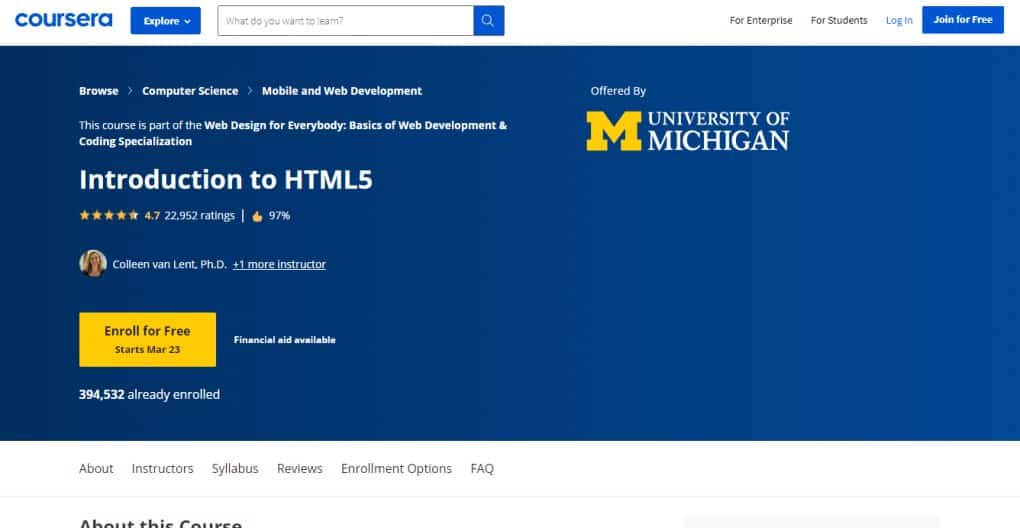Focus the 'What do you want to learn?' search field
1020x528 pixels.
[x=345, y=21]
